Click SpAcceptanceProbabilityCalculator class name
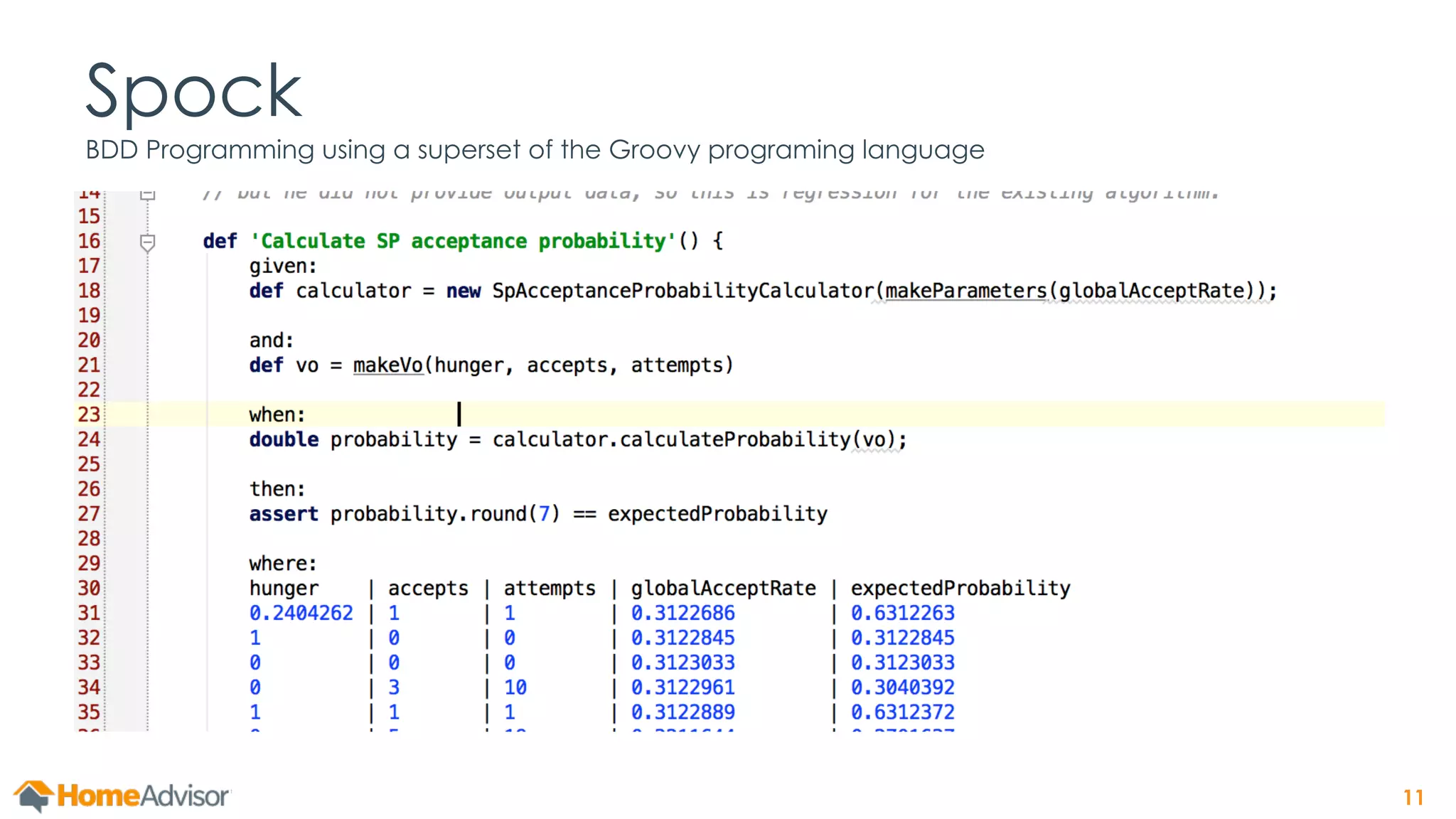Image resolution: width=1456 pixels, height=819 pixels. pyautogui.click(x=682, y=291)
